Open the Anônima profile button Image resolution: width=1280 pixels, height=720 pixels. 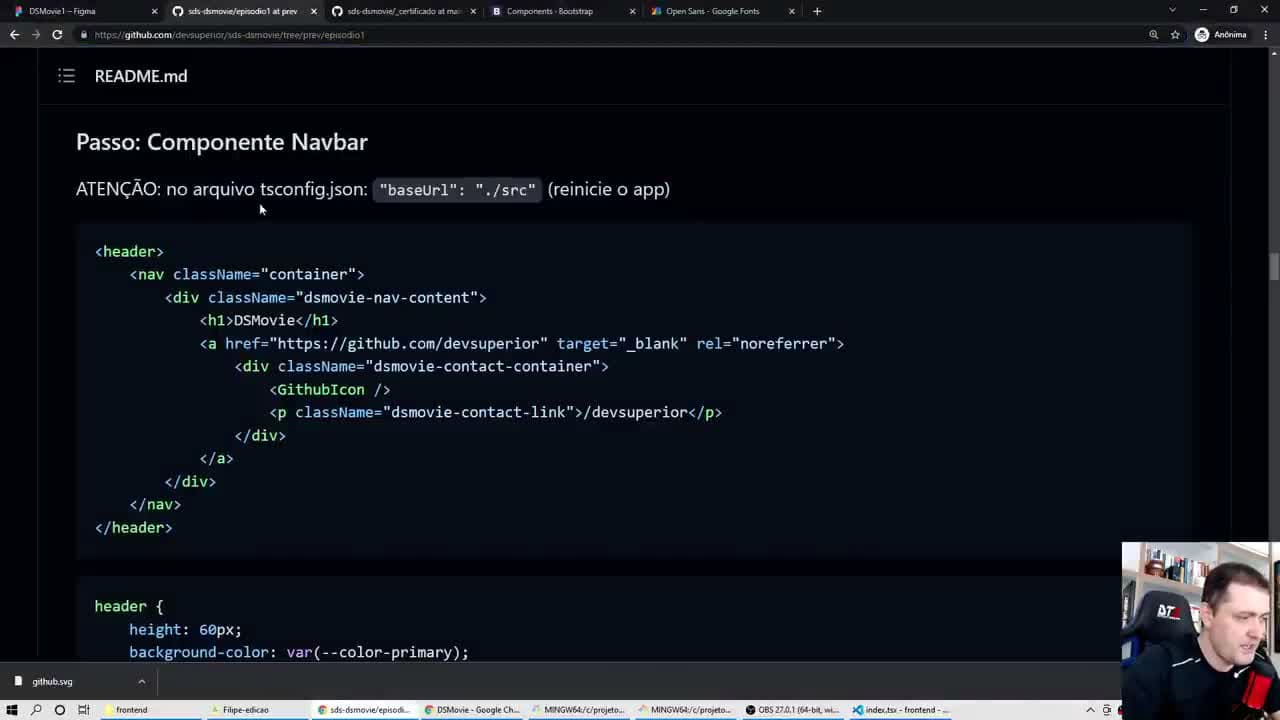click(1221, 35)
